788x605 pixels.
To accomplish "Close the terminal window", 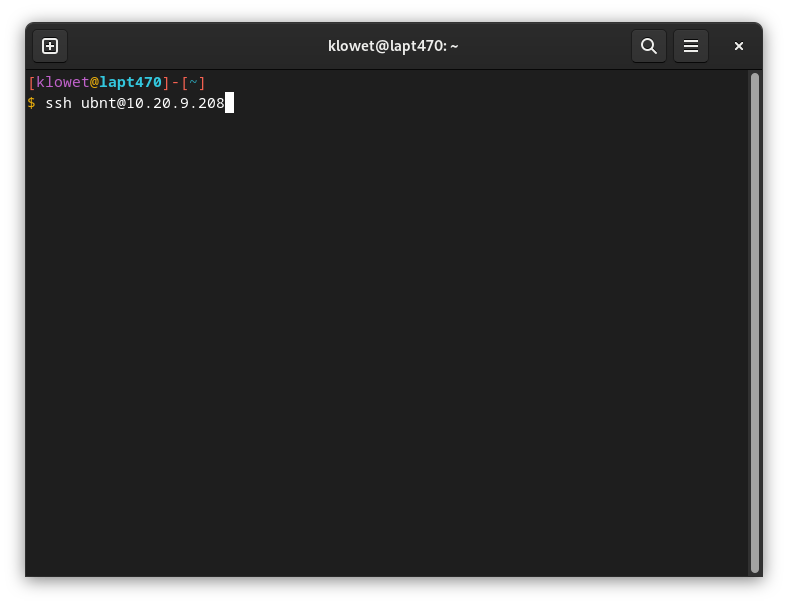I will tap(739, 46).
